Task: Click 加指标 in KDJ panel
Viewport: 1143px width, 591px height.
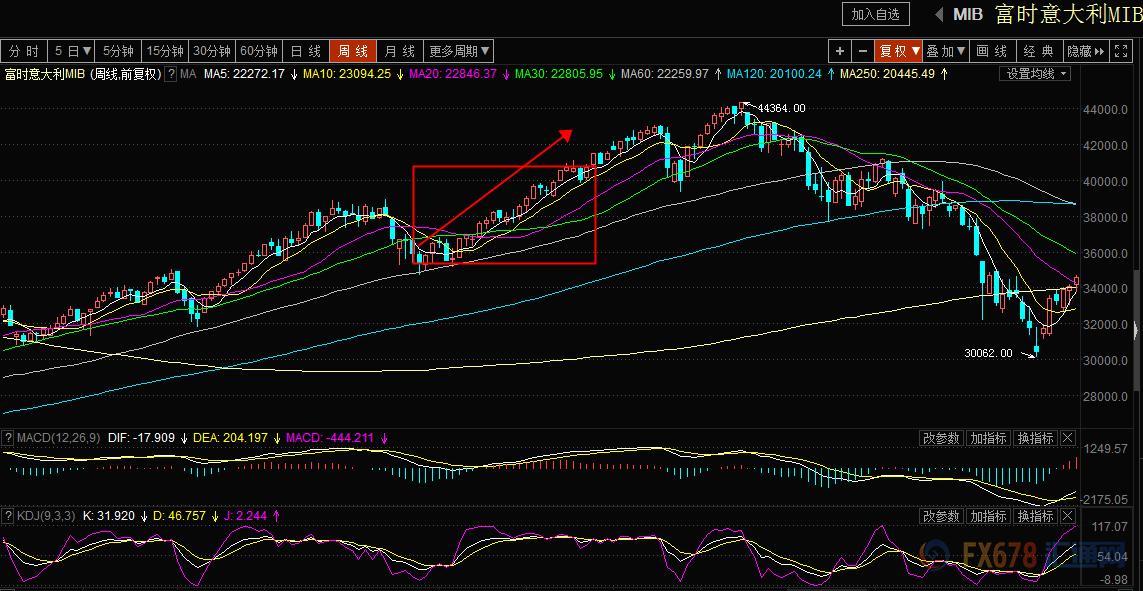Action: coord(988,516)
